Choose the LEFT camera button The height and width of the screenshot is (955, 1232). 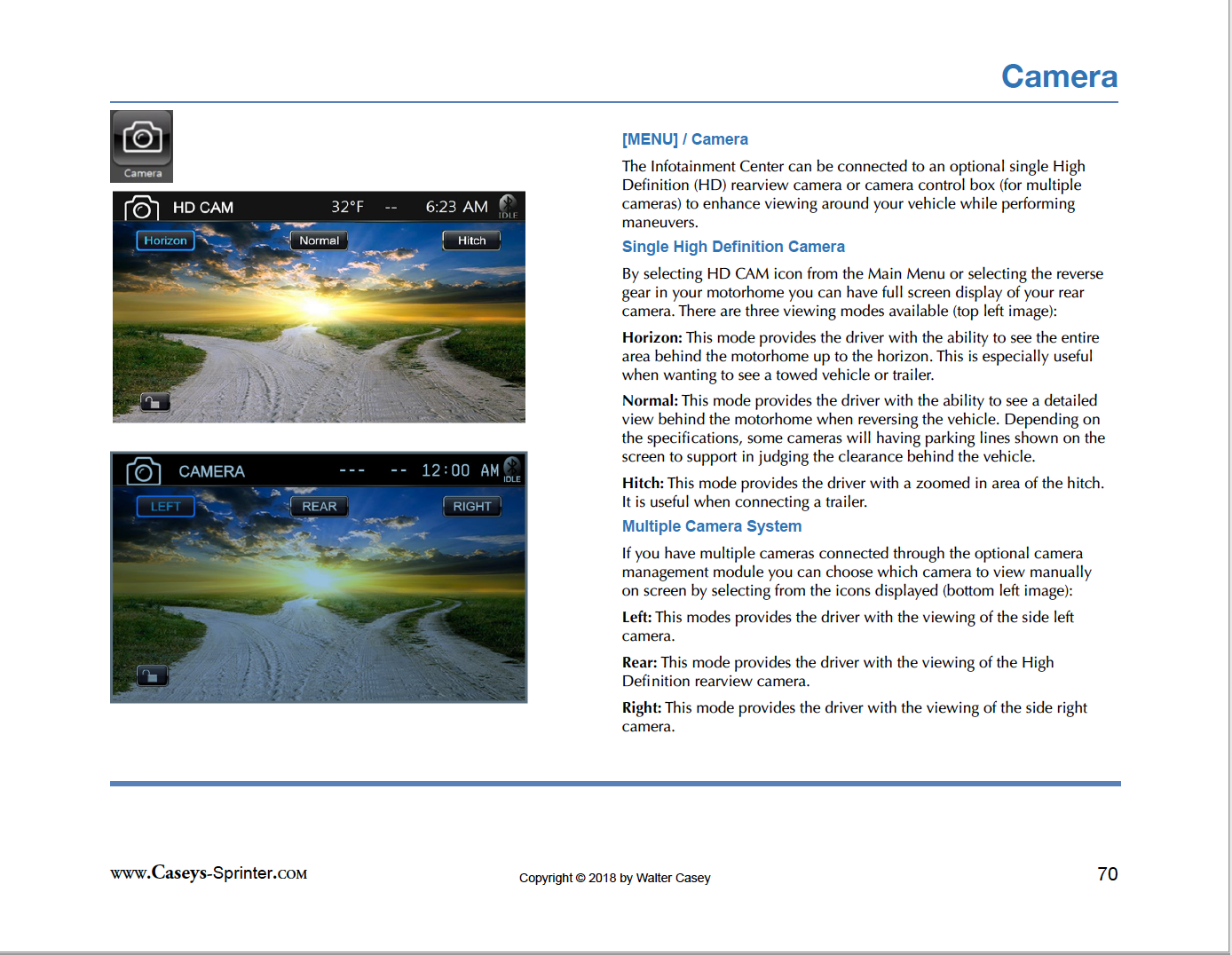pyautogui.click(x=165, y=506)
